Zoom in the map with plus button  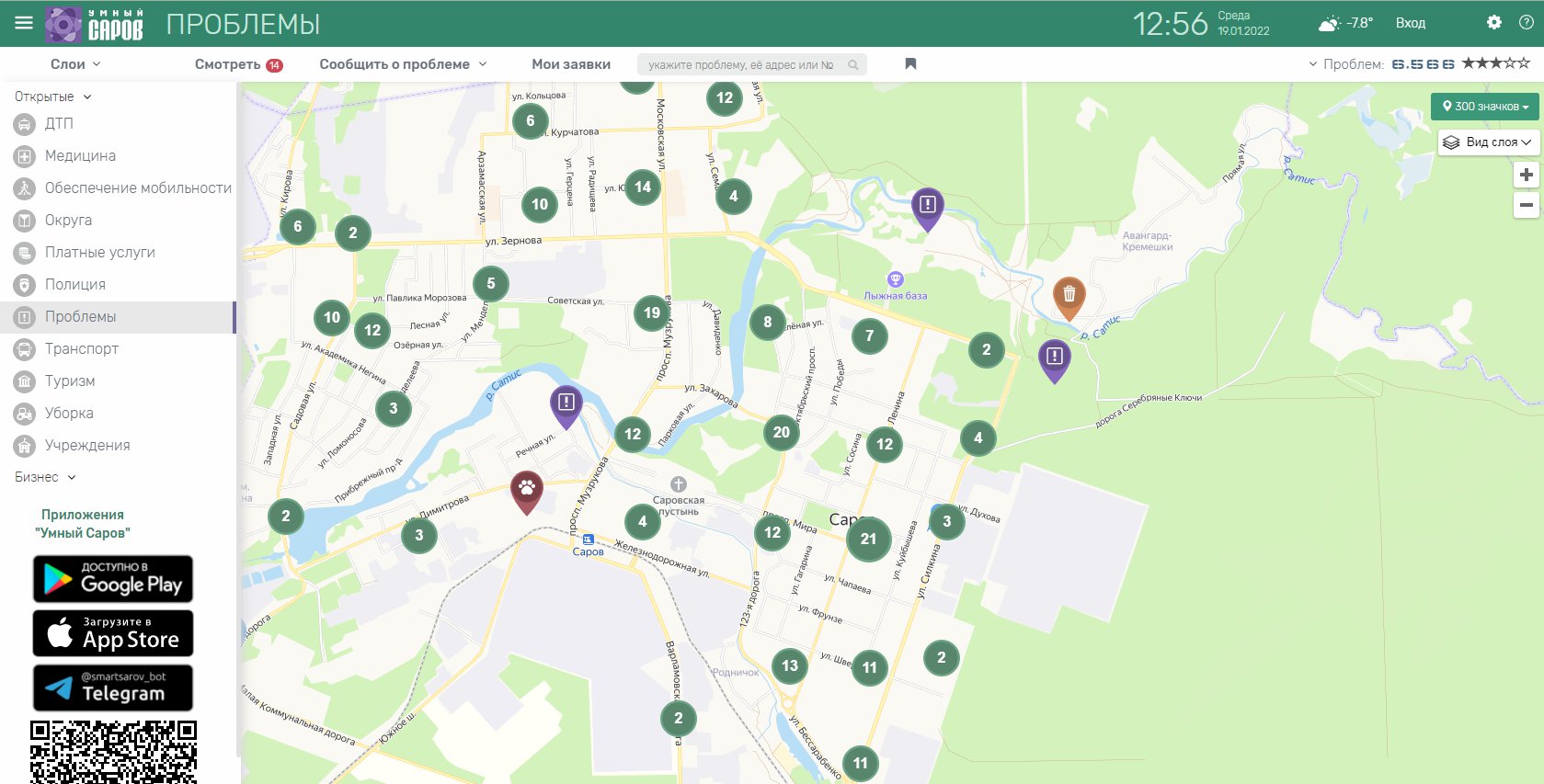[x=1526, y=175]
